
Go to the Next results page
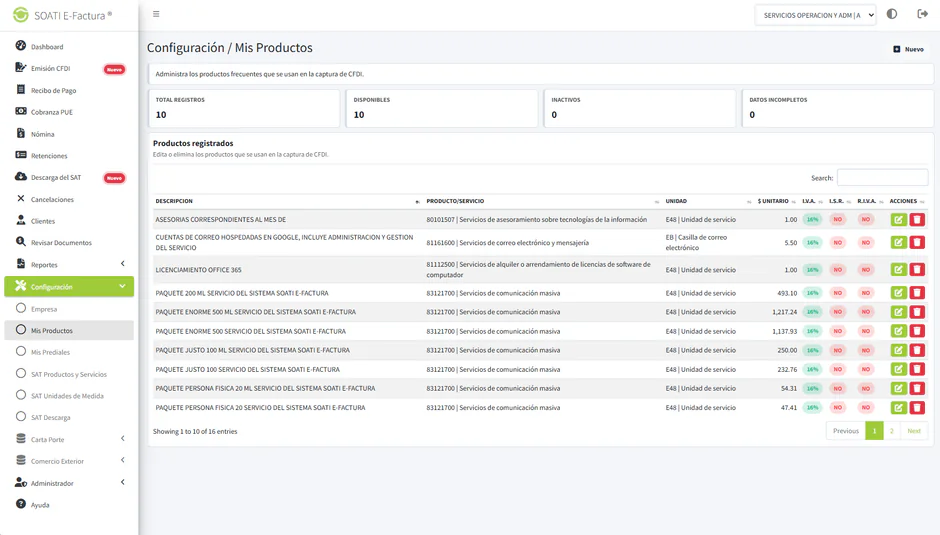click(x=914, y=431)
